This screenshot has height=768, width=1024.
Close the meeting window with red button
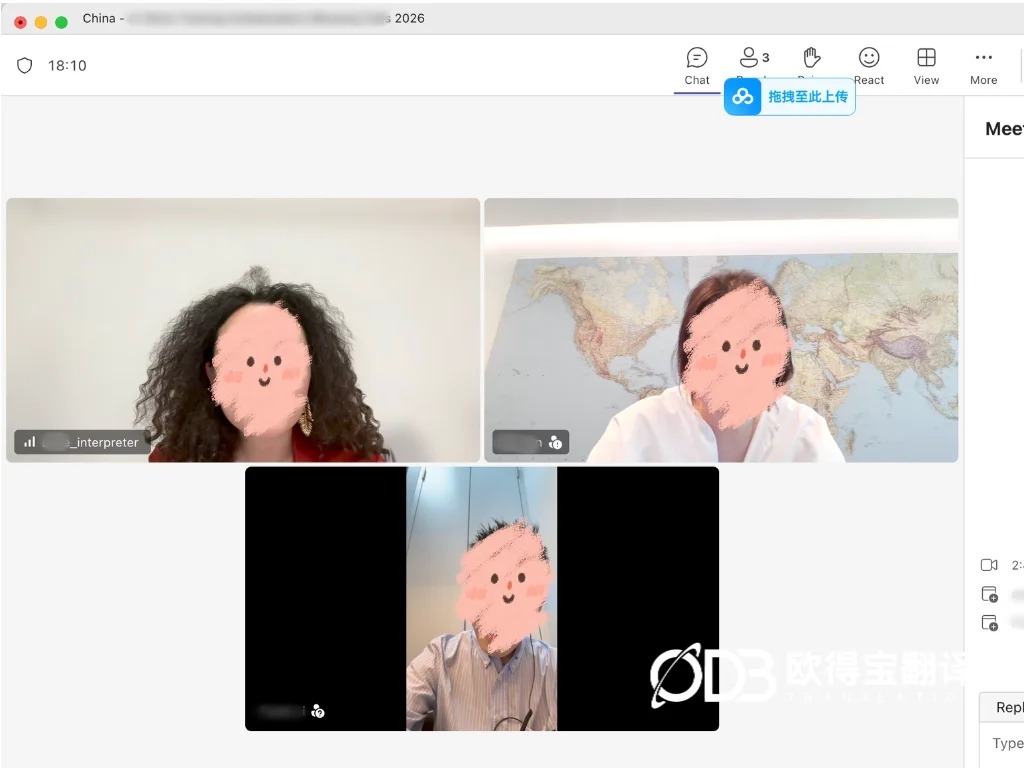click(x=20, y=22)
